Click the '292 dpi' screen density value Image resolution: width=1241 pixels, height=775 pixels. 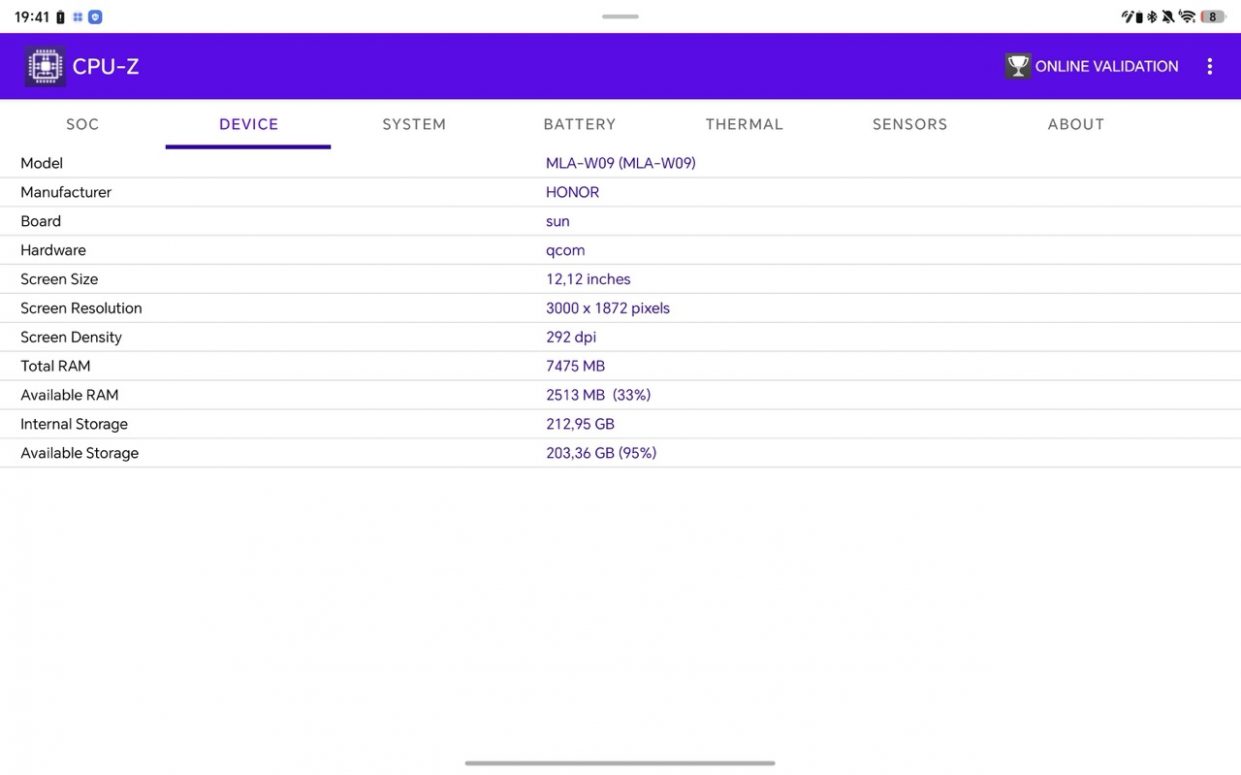[x=571, y=337]
